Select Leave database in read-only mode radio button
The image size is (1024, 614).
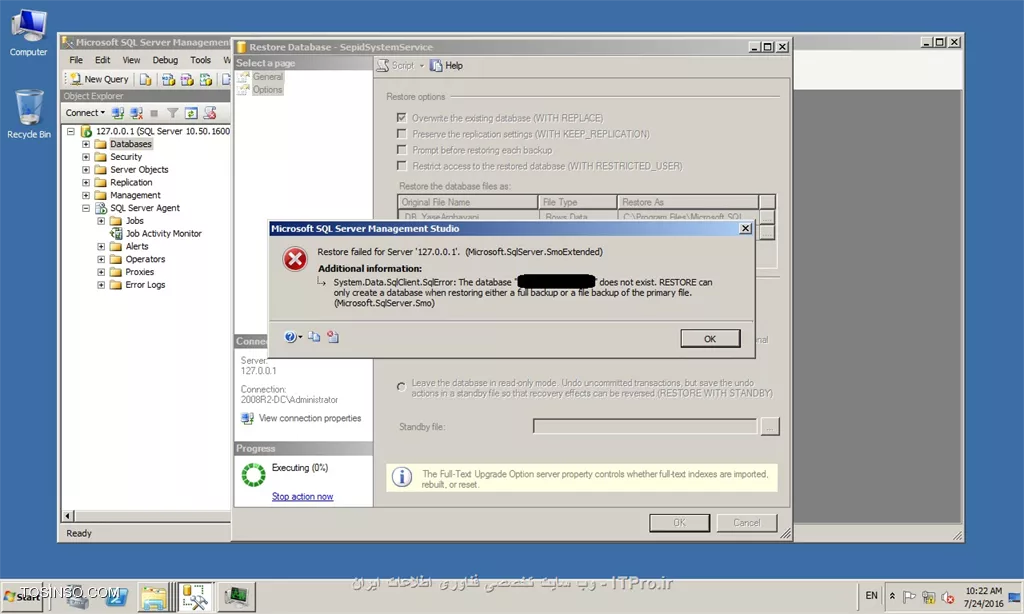401,387
